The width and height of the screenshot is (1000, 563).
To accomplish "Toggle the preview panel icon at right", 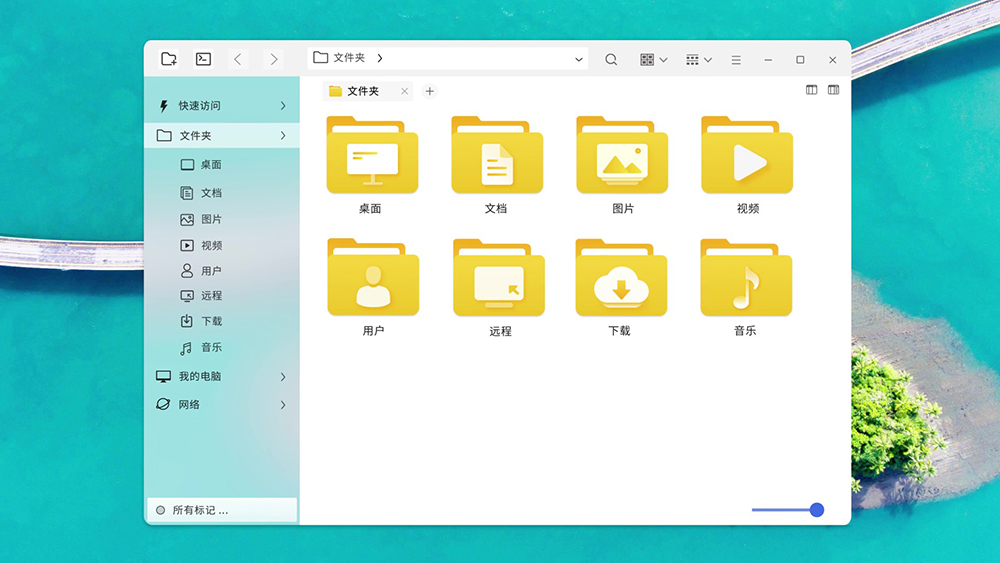I will pyautogui.click(x=833, y=90).
